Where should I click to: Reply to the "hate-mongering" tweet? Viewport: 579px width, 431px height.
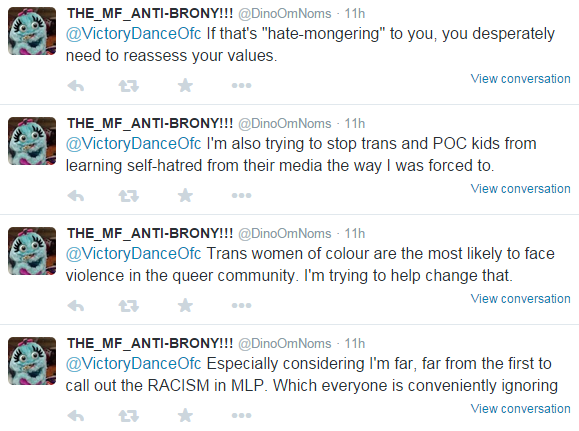click(x=76, y=86)
